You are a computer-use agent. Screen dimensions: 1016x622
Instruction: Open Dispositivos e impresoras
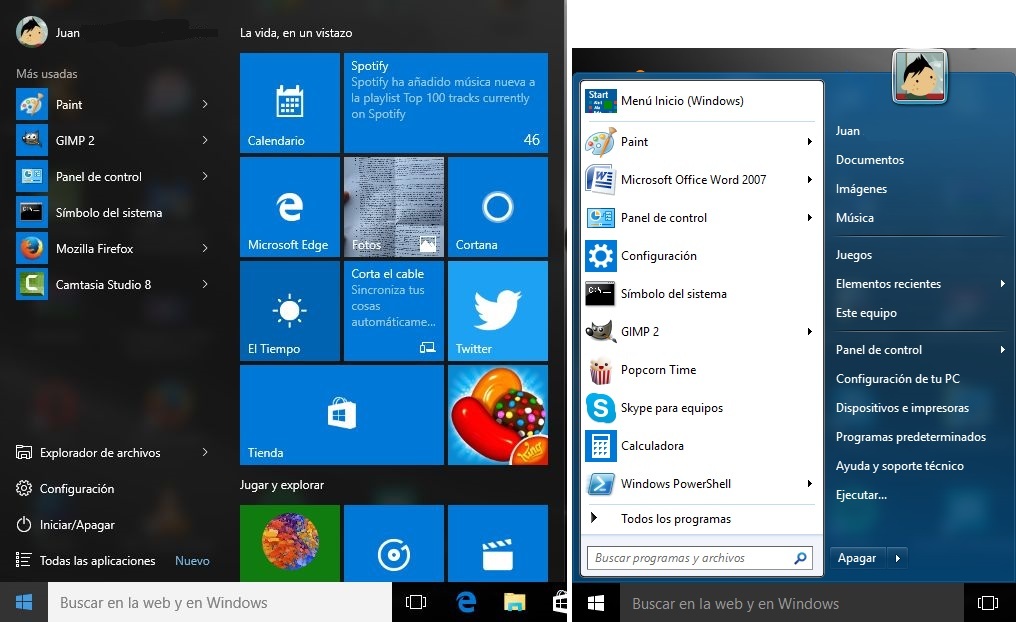coord(902,408)
